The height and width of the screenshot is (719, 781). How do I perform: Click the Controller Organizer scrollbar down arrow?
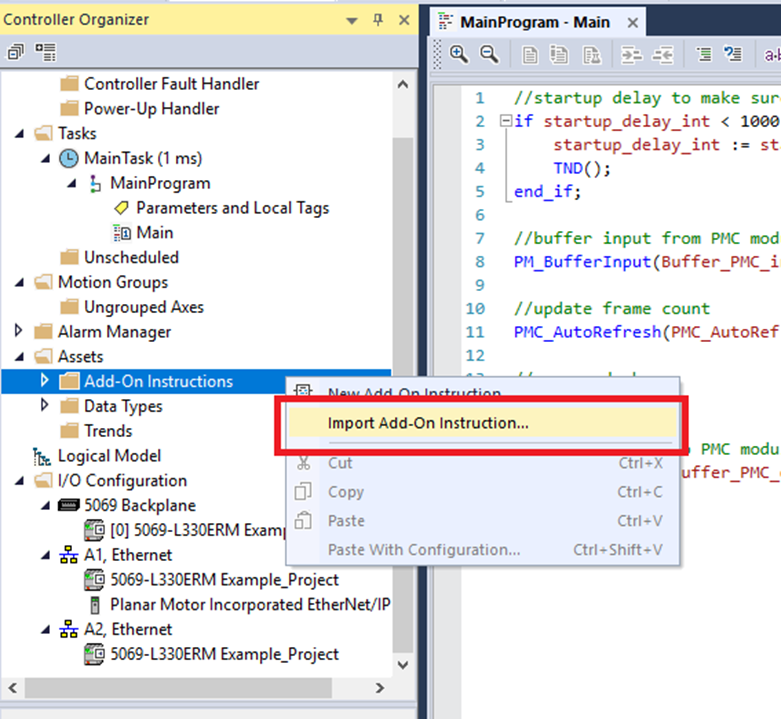click(403, 664)
